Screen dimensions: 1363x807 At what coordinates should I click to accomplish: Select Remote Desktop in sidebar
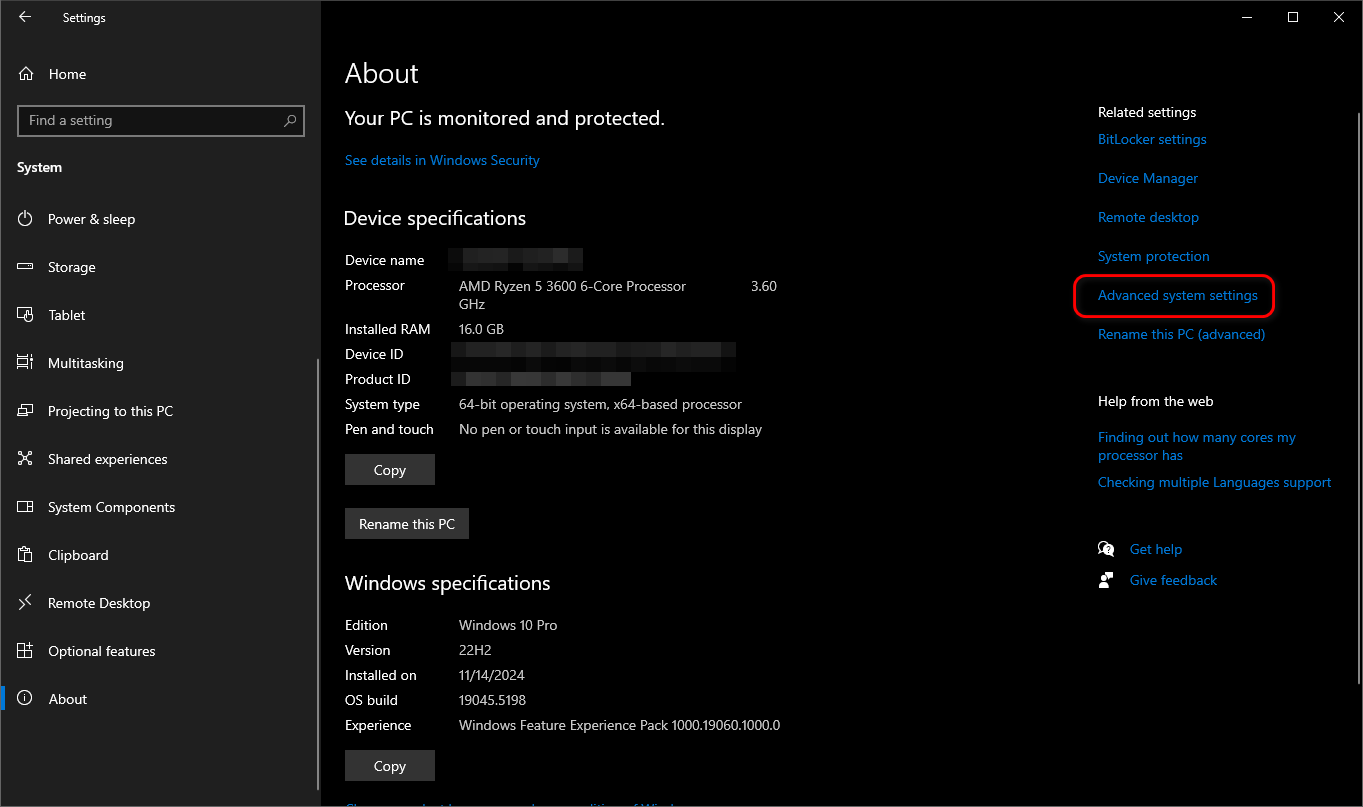[99, 603]
